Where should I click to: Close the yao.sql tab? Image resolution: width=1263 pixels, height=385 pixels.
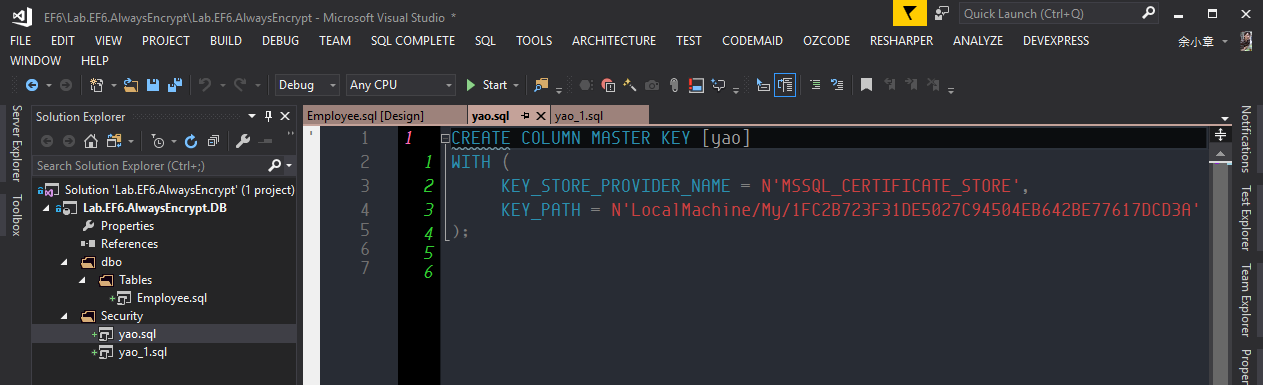point(540,116)
